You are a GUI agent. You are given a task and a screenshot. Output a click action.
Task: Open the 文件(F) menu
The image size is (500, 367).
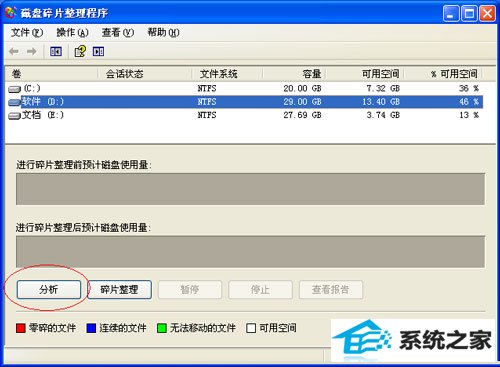click(x=27, y=32)
